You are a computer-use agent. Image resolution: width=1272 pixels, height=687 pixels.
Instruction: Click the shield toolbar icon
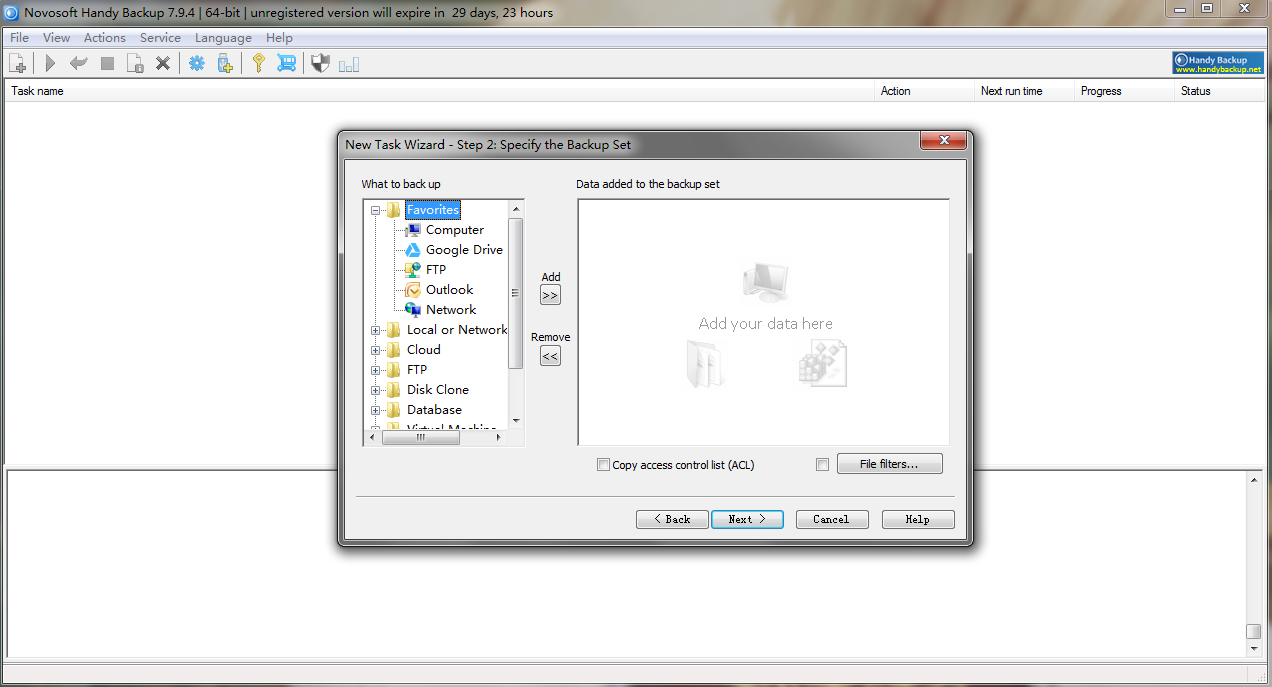pyautogui.click(x=320, y=64)
